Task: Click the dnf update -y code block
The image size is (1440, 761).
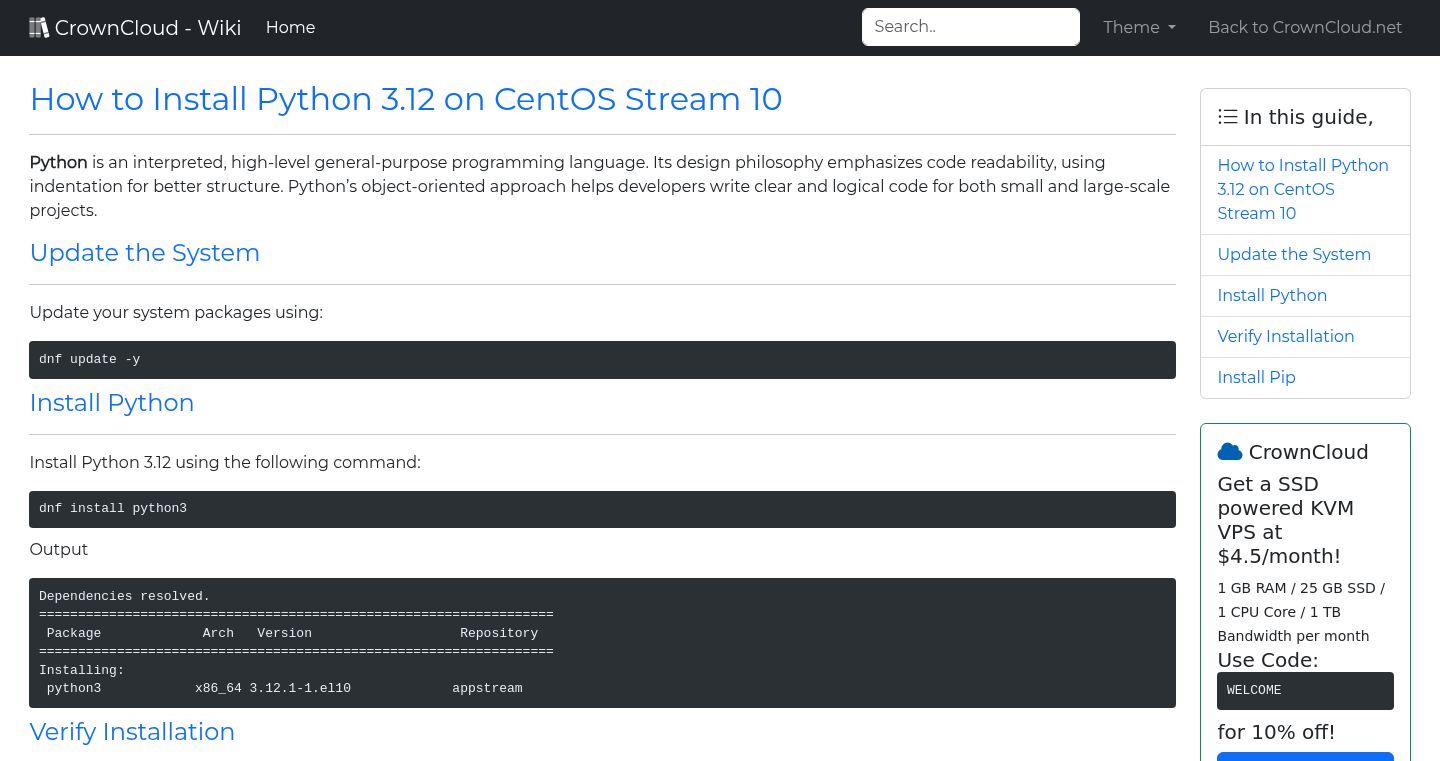Action: [602, 360]
